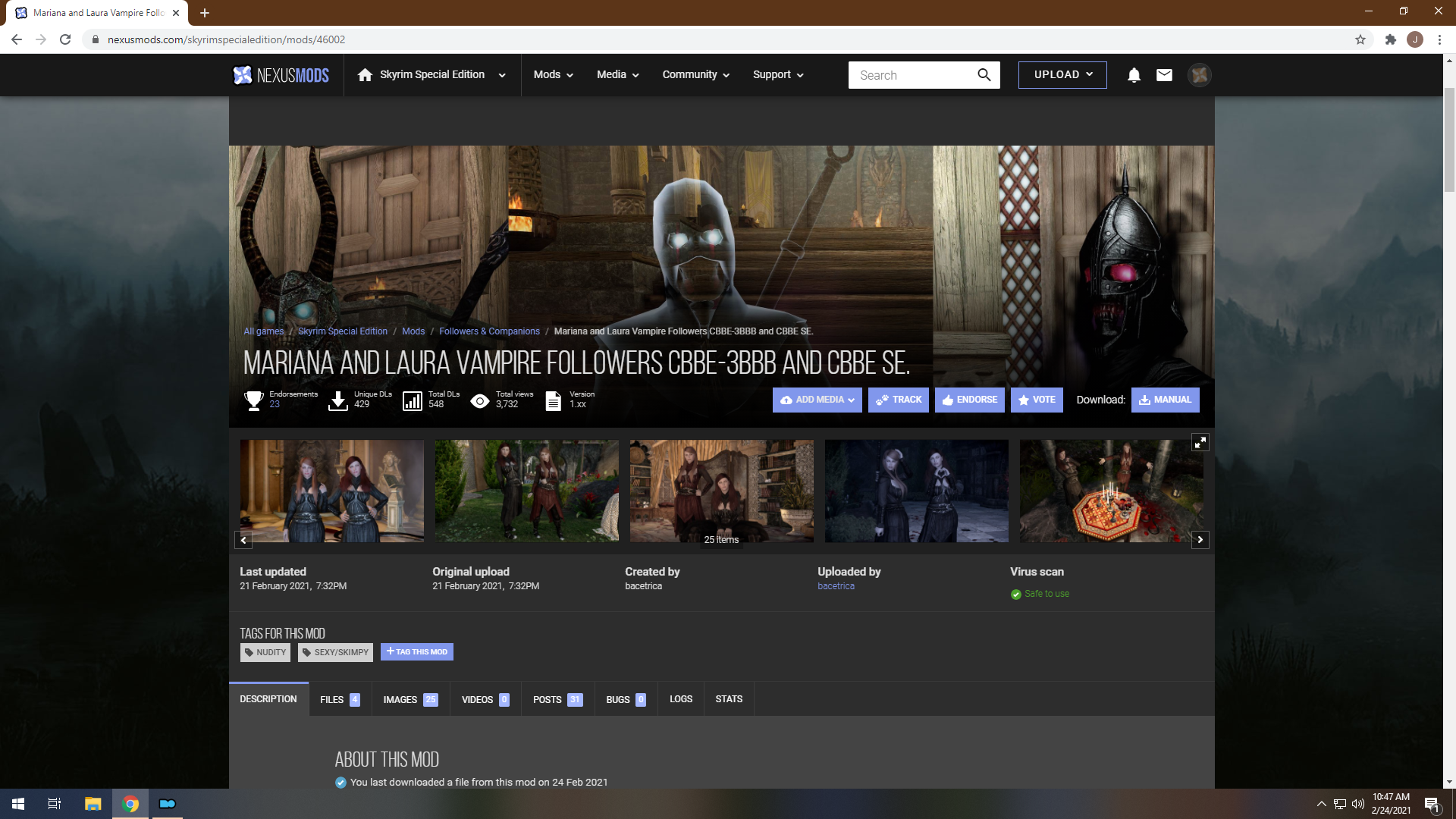The image size is (1456, 819).
Task: Click the site lock icon in address bar
Action: click(x=95, y=39)
